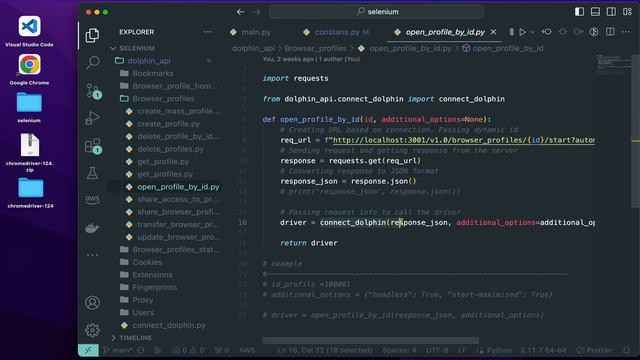Expand the Proxy folder
The height and width of the screenshot is (360, 640).
point(142,300)
